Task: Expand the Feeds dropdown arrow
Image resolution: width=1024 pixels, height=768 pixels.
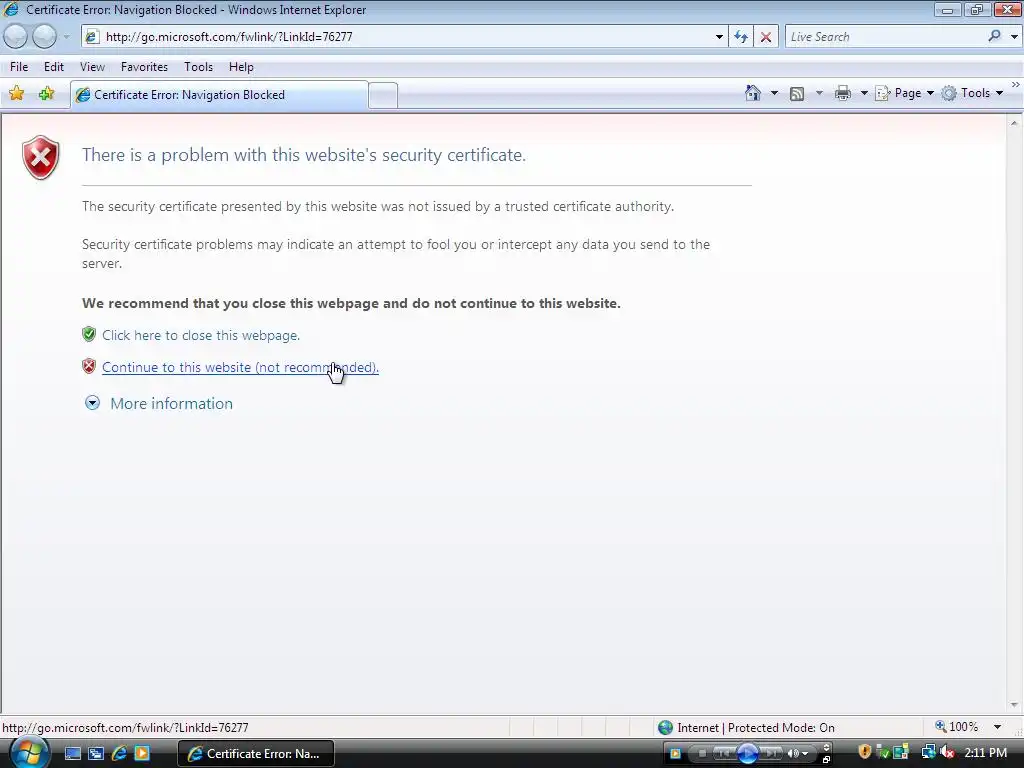Action: click(819, 93)
